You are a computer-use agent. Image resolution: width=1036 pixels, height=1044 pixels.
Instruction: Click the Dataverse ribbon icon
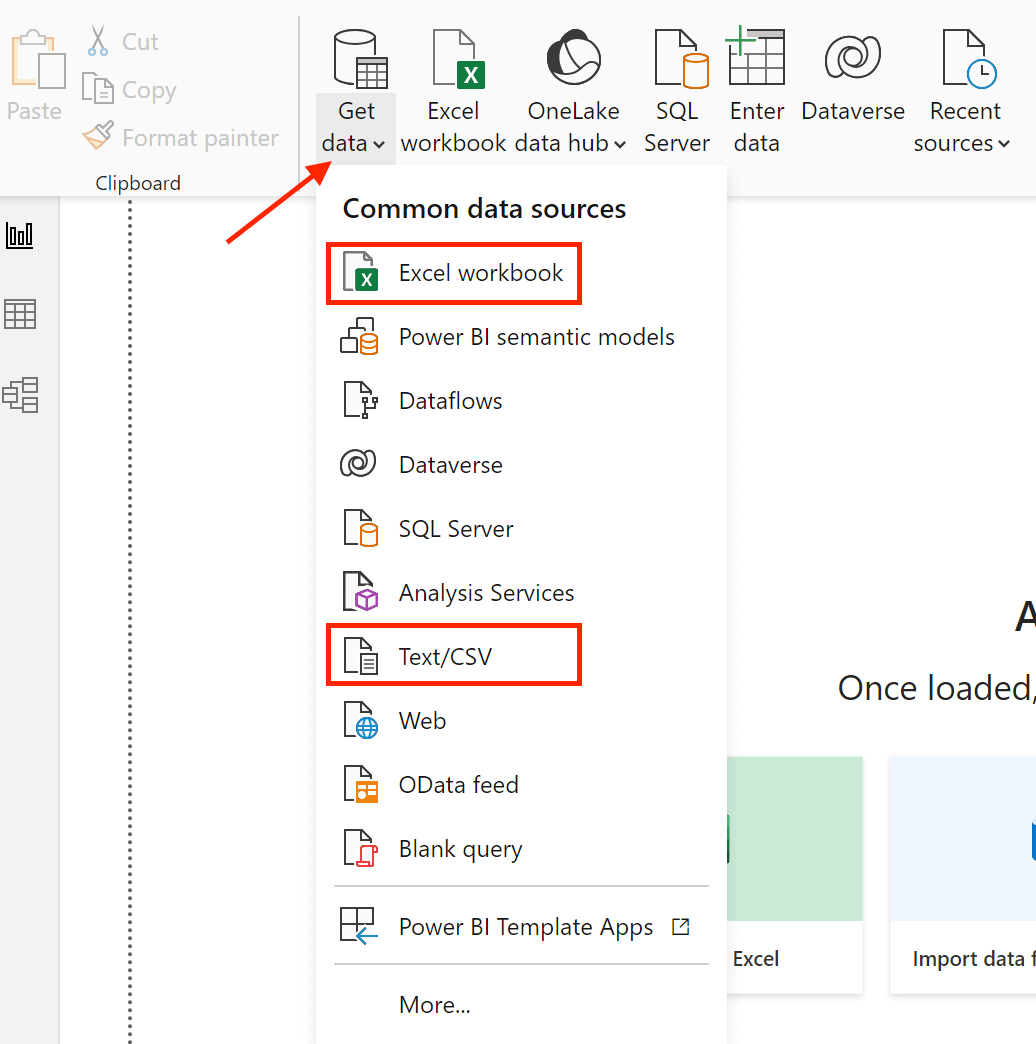coord(853,57)
